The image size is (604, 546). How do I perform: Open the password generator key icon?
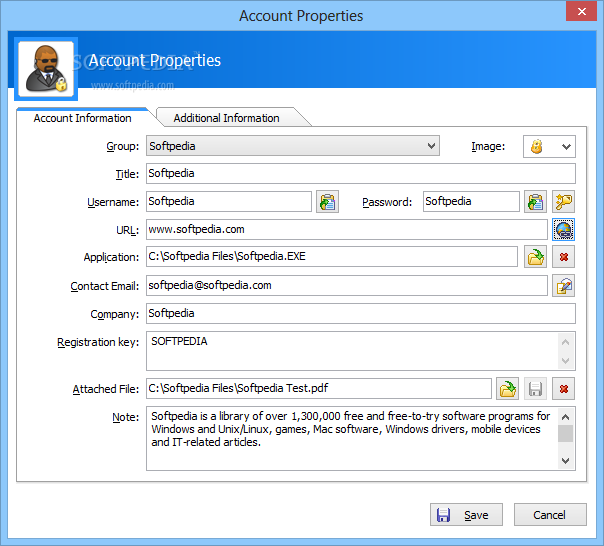(564, 202)
